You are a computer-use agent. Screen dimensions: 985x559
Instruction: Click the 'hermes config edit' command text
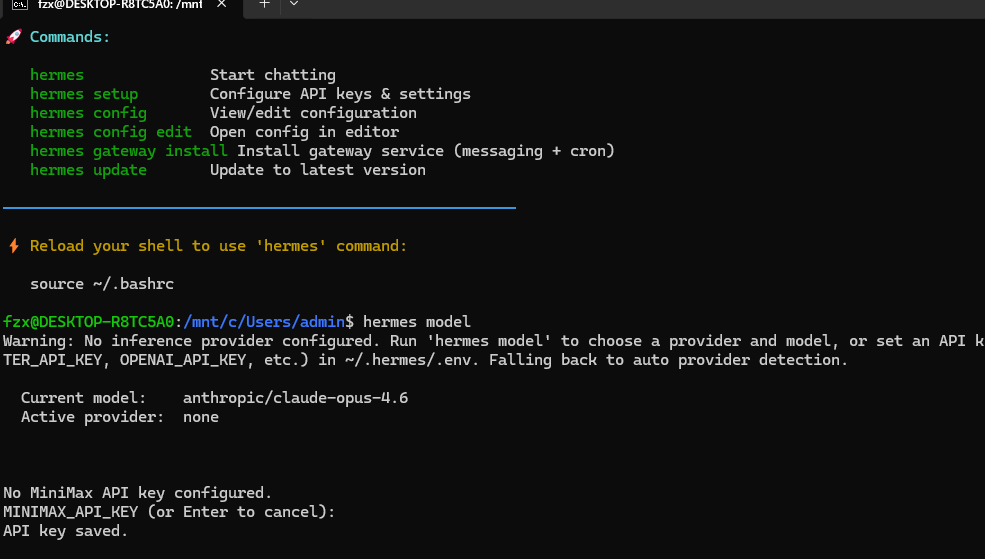(111, 132)
